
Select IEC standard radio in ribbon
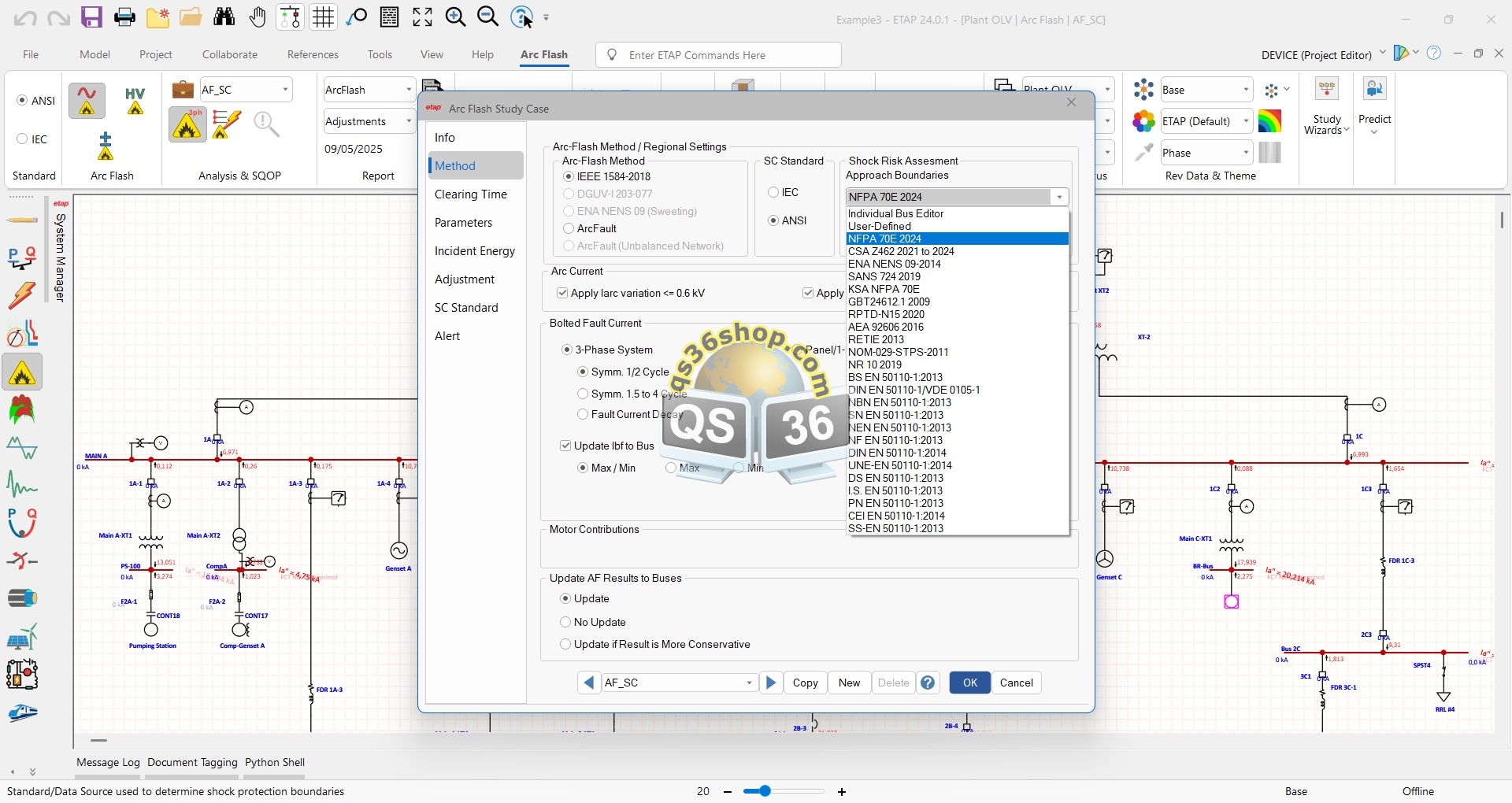point(22,139)
